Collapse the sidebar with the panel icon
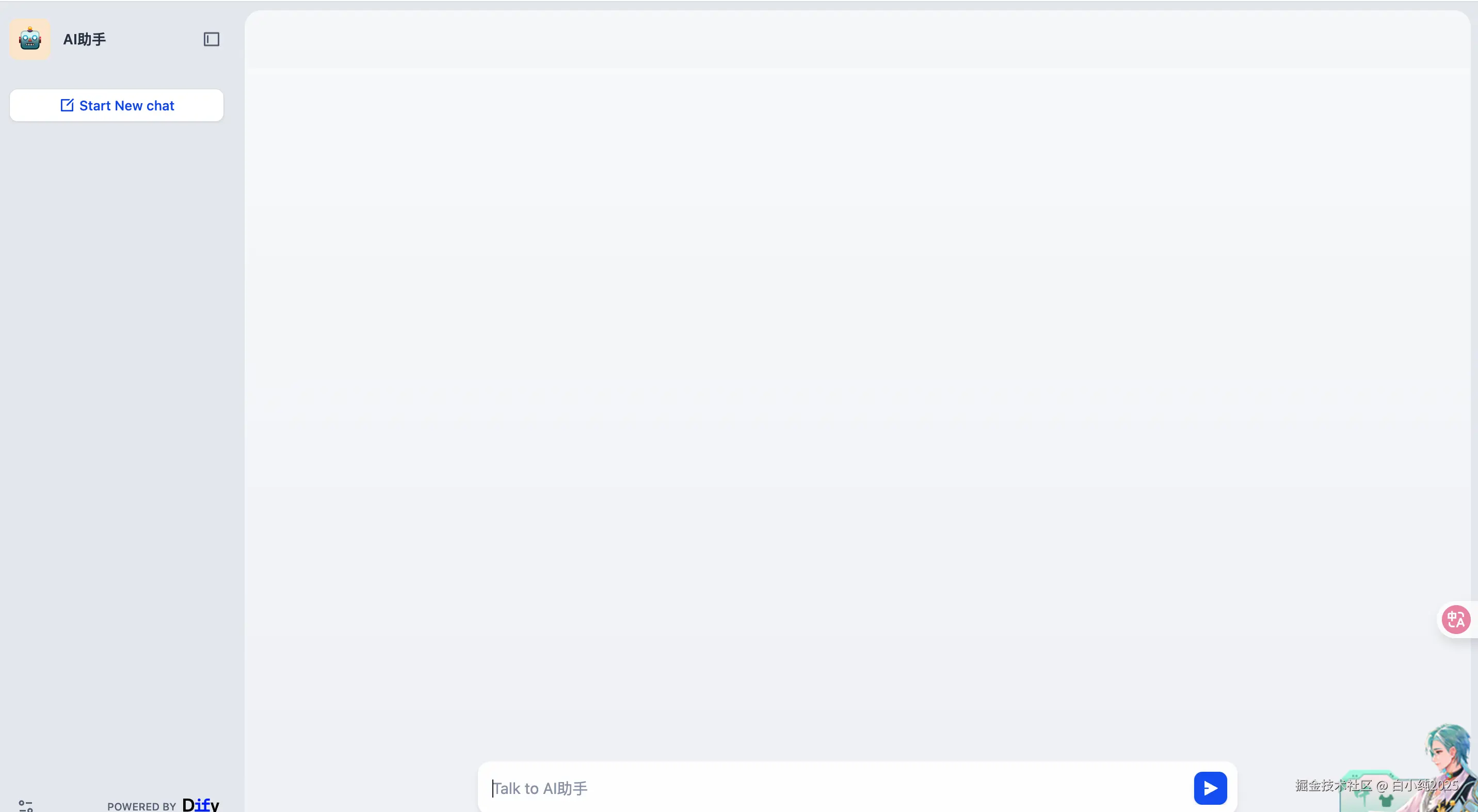This screenshot has height=812, width=1478. pyautogui.click(x=211, y=39)
